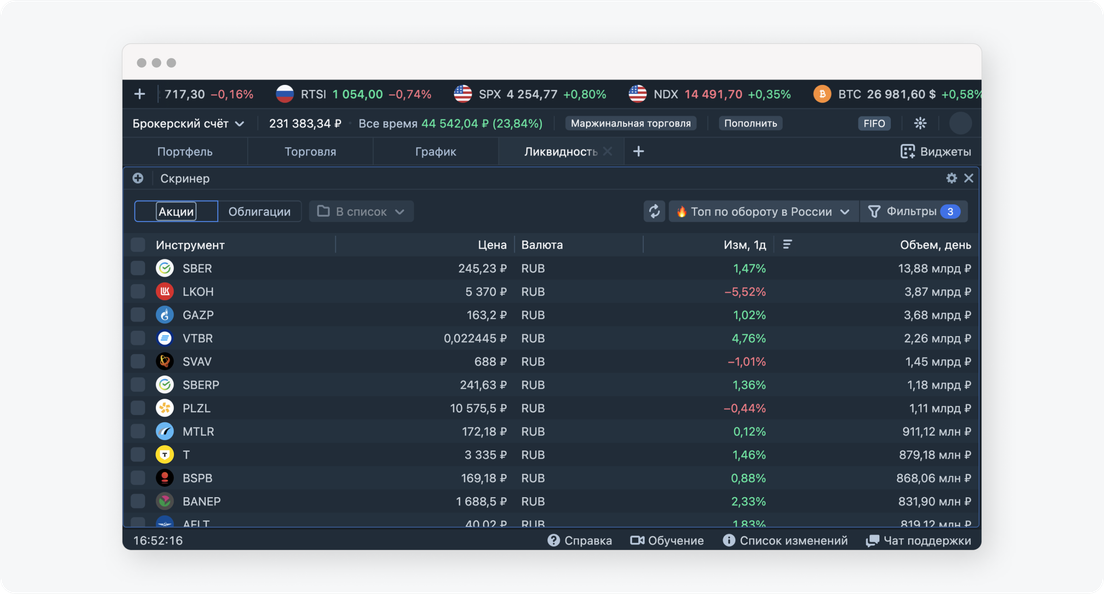Click the RTSI Russian flag icon
The image size is (1104, 594).
point(284,94)
